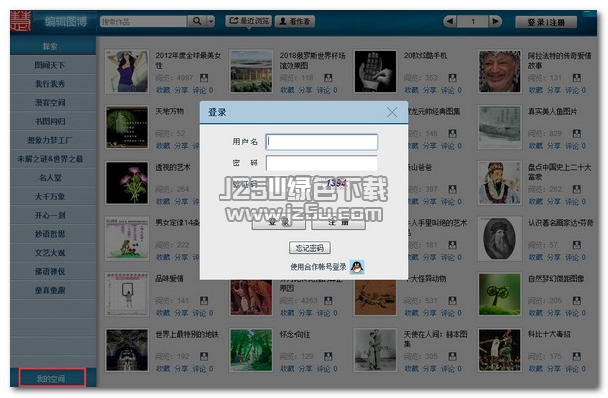Image resolution: width=608 pixels, height=398 pixels.
Task: Click the 登录 button in dialog
Action: [x=278, y=222]
